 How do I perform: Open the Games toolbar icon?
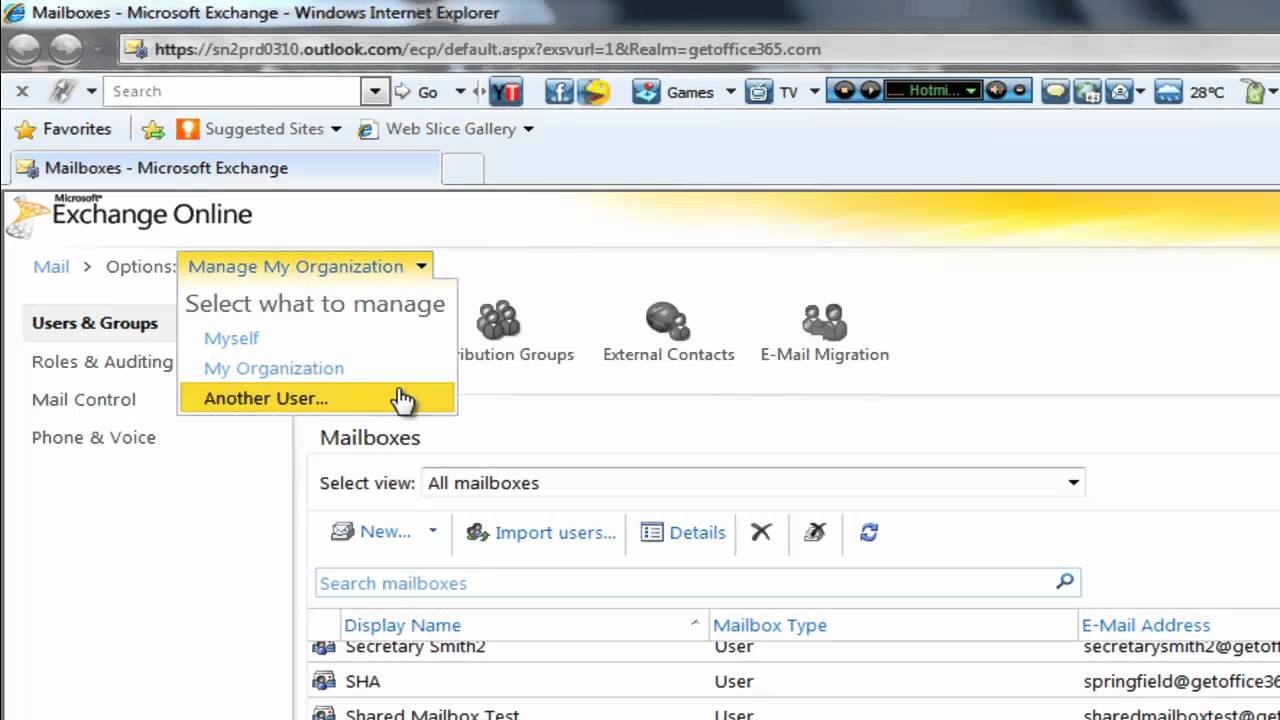pos(647,92)
